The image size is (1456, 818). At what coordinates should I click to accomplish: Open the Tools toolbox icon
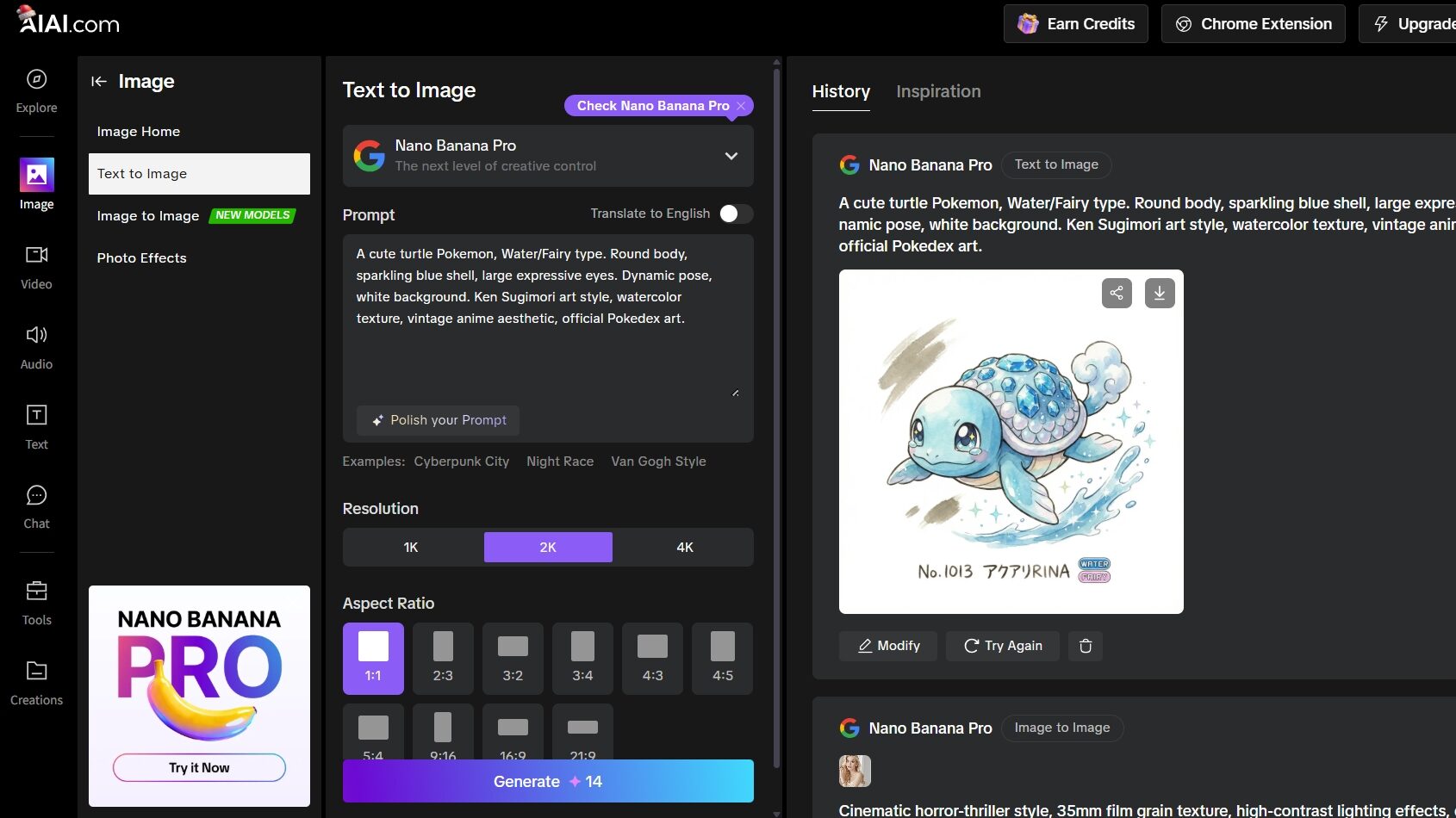[36, 591]
